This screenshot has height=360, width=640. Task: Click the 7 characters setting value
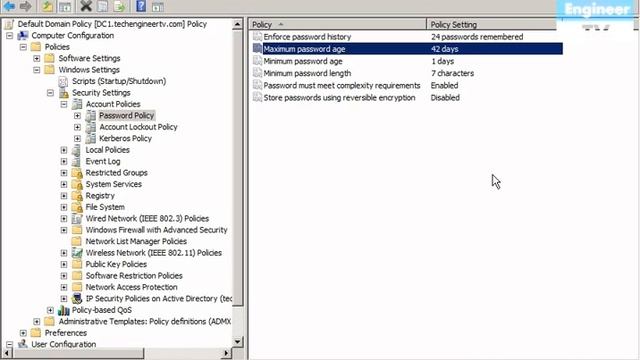click(x=452, y=73)
